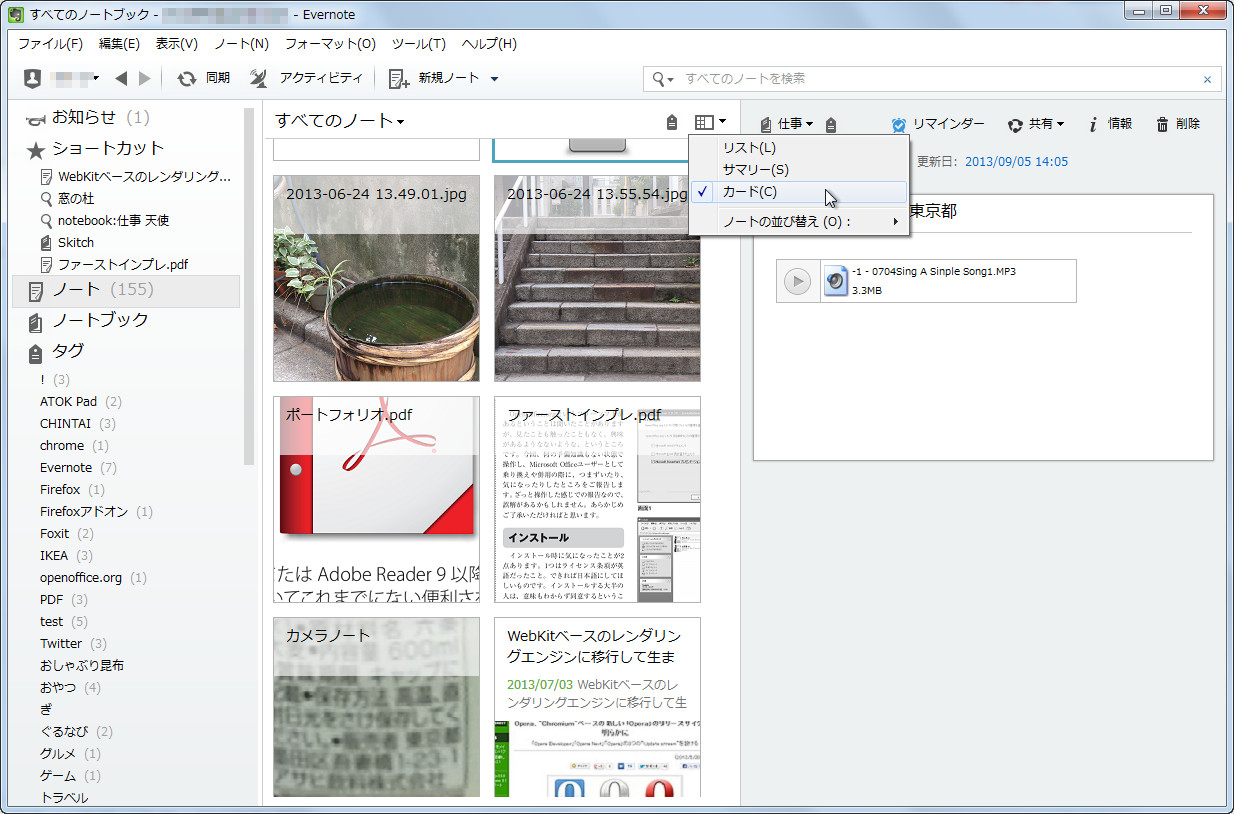The width and height of the screenshot is (1234, 814).
Task: Delete note with 削除 button
Action: click(x=1178, y=124)
